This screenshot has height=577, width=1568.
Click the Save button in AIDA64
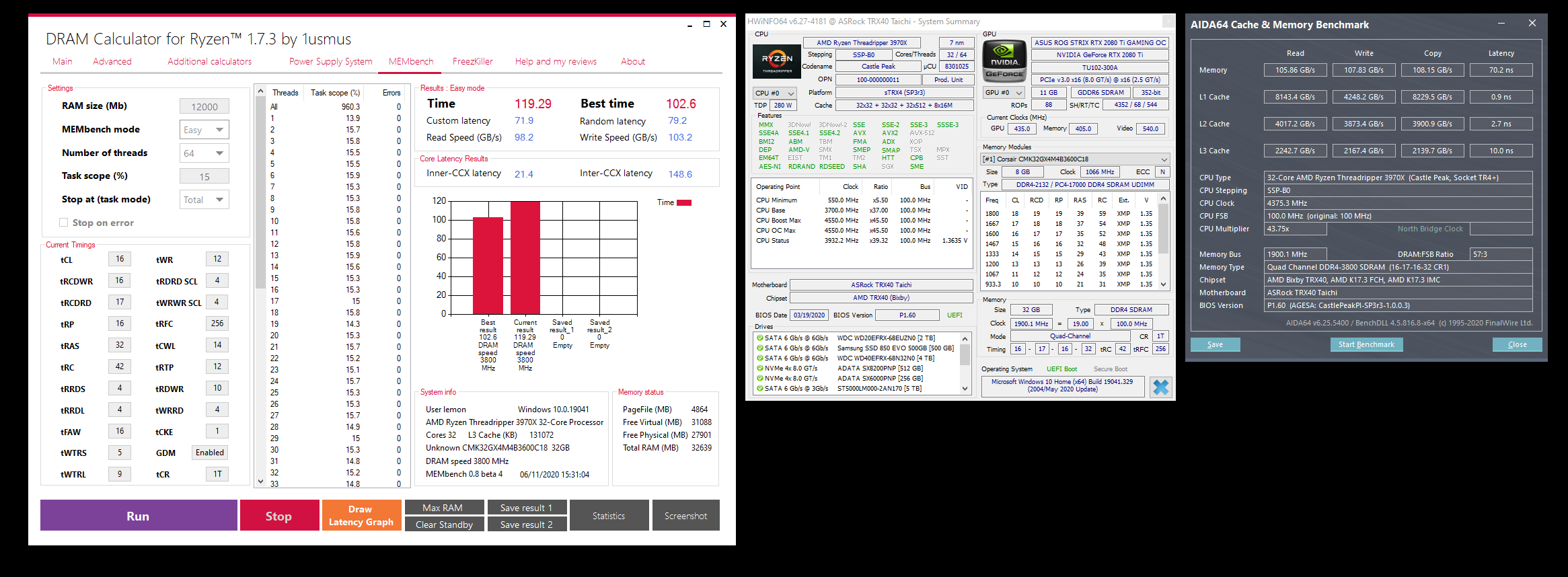pyautogui.click(x=1215, y=344)
